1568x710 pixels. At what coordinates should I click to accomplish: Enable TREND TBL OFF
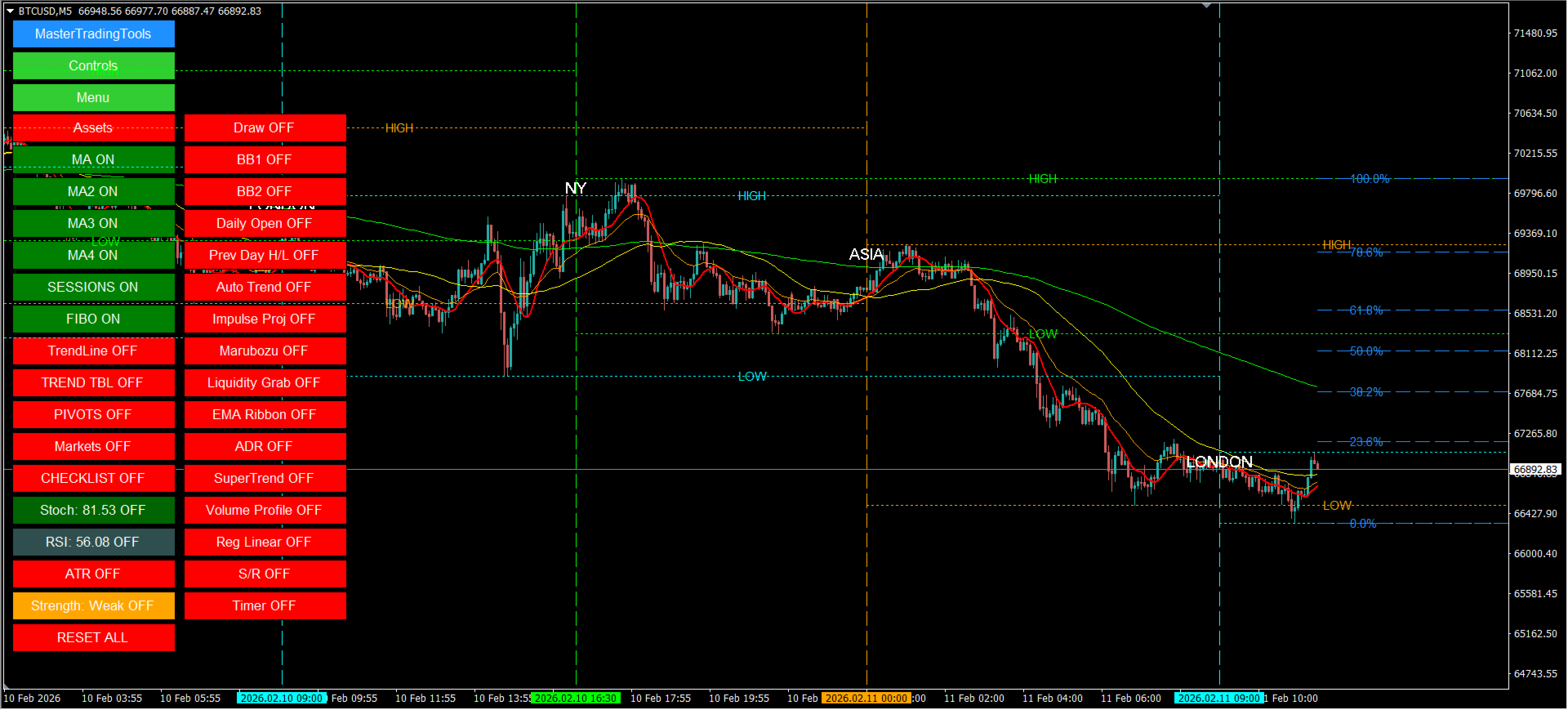pyautogui.click(x=94, y=383)
